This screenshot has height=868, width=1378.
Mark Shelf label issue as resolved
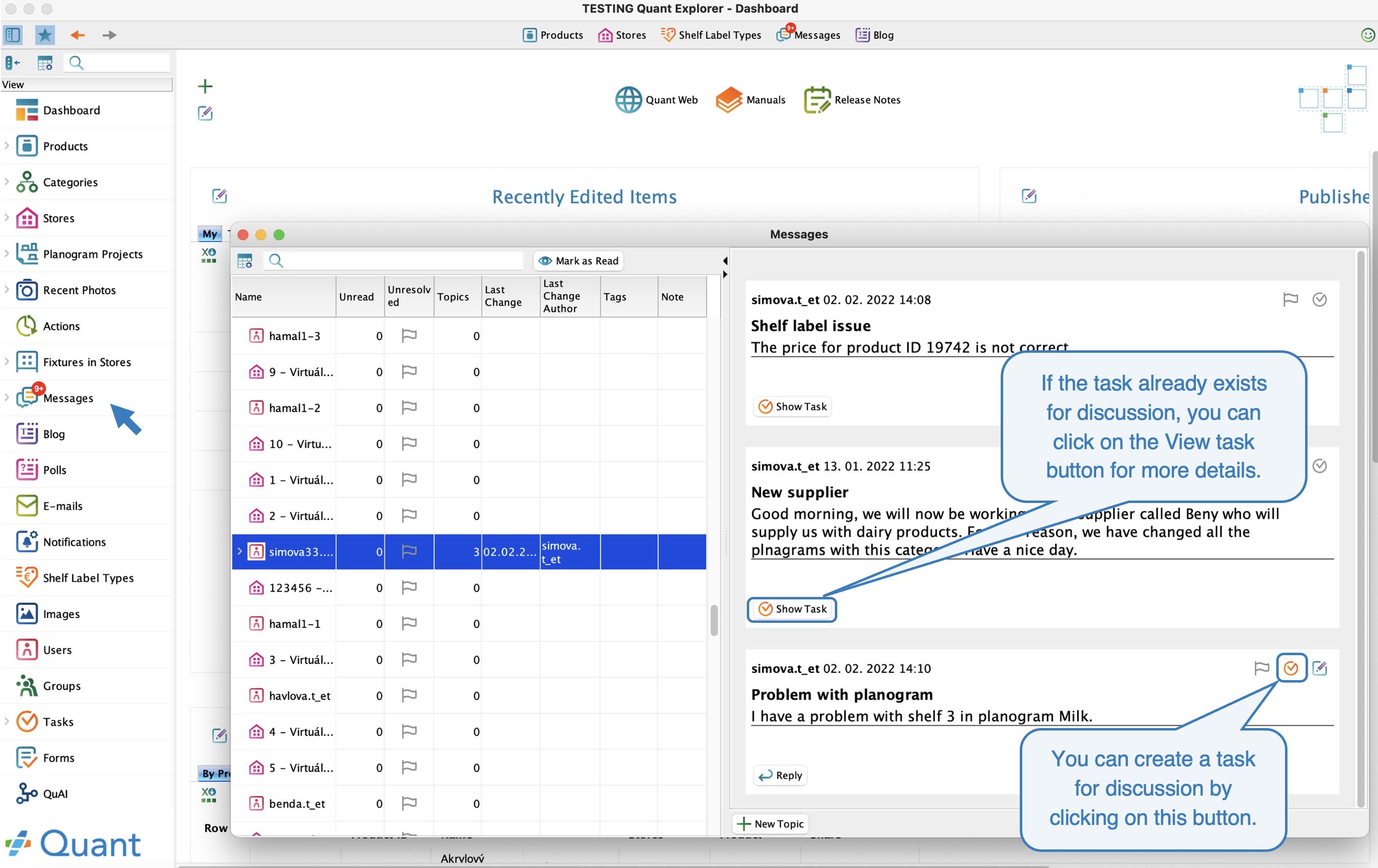tap(1320, 299)
